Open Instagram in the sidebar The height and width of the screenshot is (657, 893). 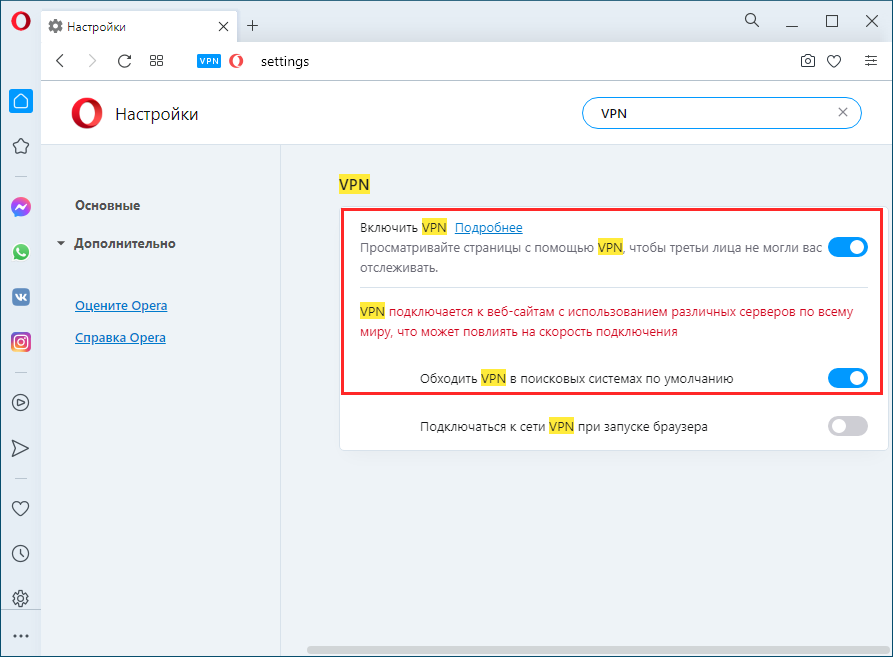[x=21, y=342]
